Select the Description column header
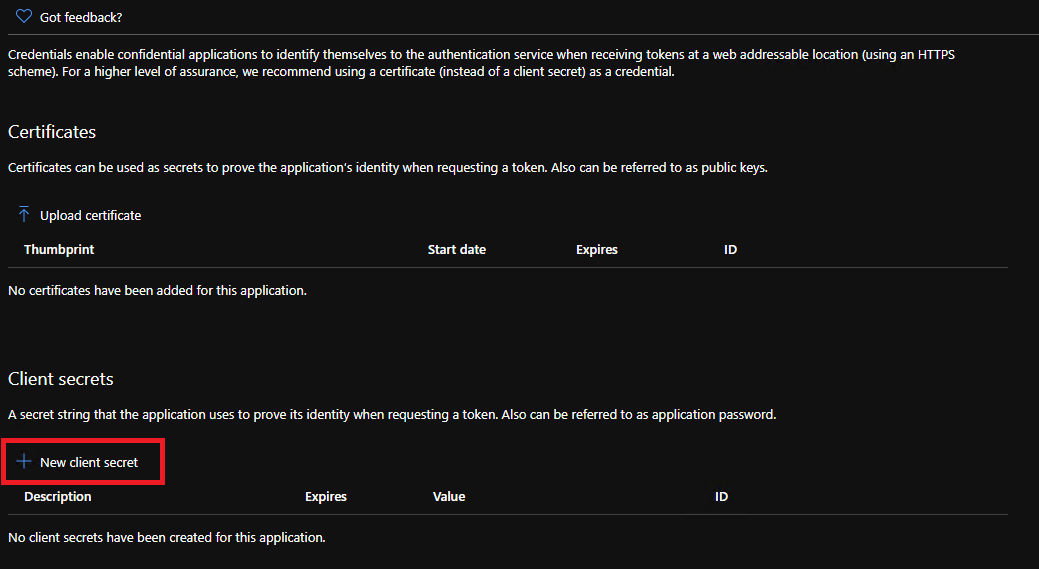The width and height of the screenshot is (1039, 569). click(58, 496)
